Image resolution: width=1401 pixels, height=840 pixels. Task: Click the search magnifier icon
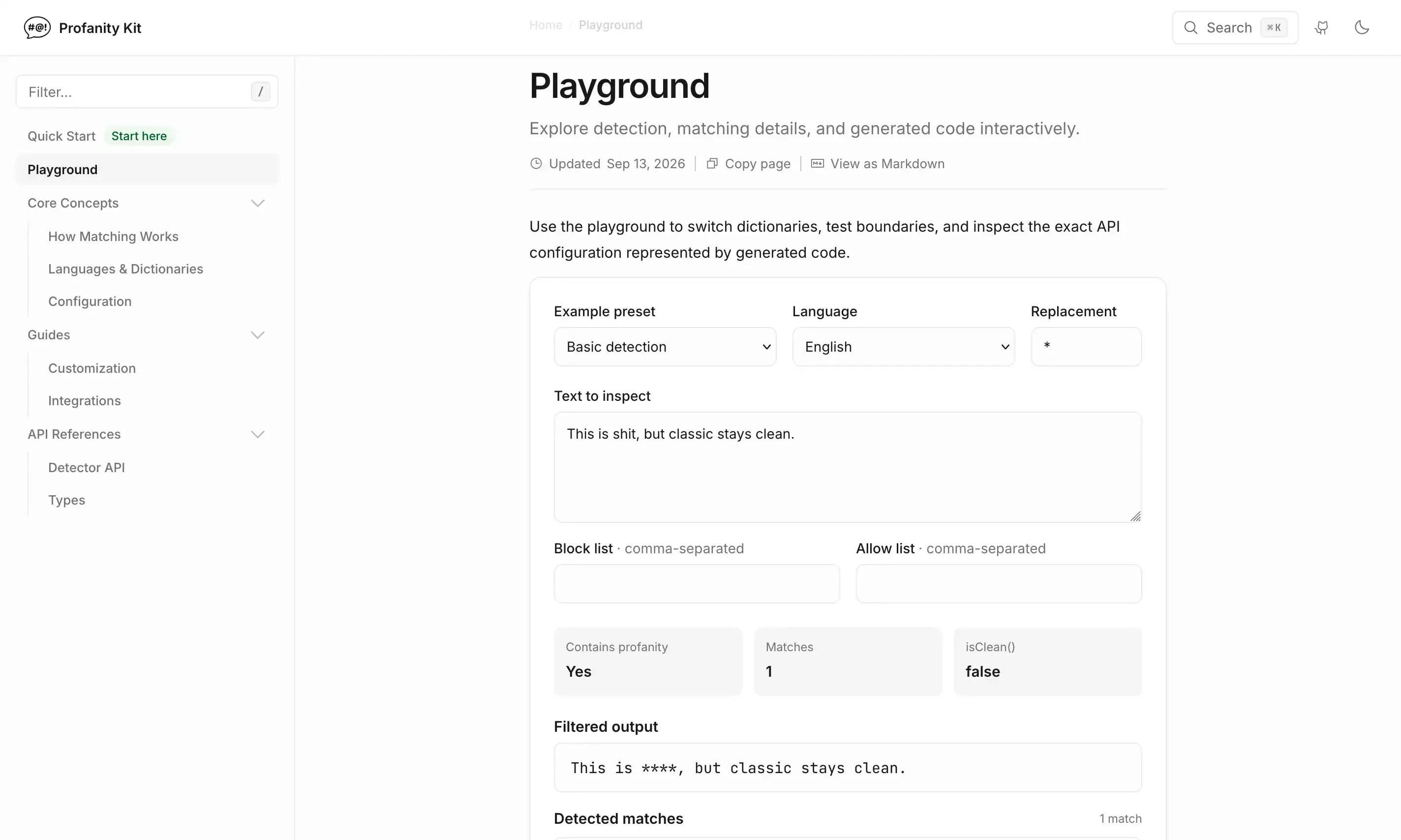(x=1191, y=28)
